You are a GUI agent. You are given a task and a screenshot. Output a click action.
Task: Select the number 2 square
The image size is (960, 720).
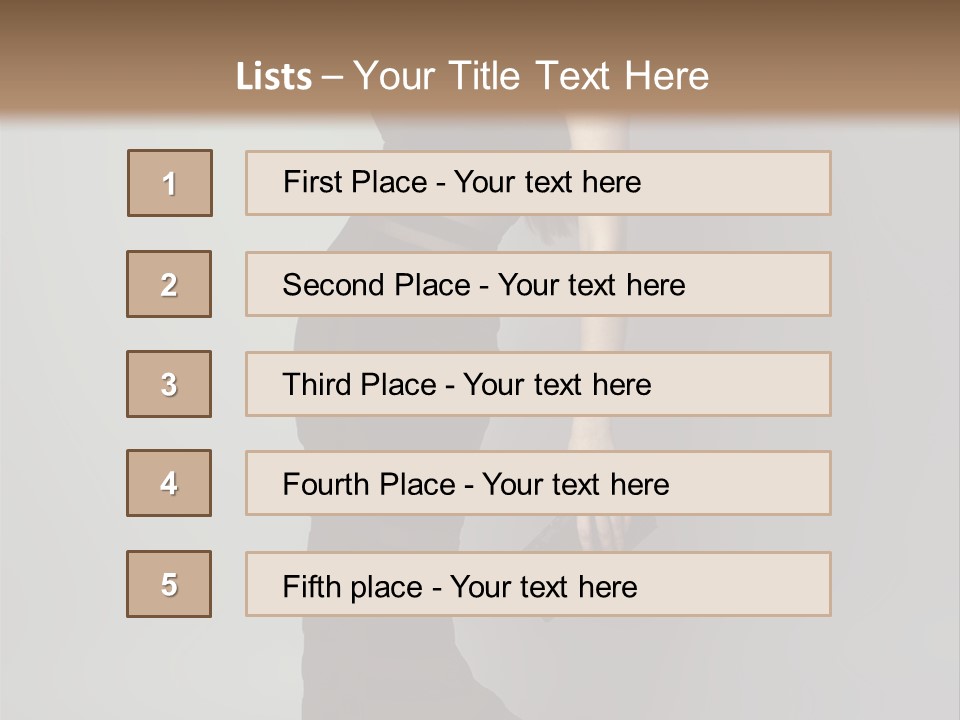[x=169, y=284]
